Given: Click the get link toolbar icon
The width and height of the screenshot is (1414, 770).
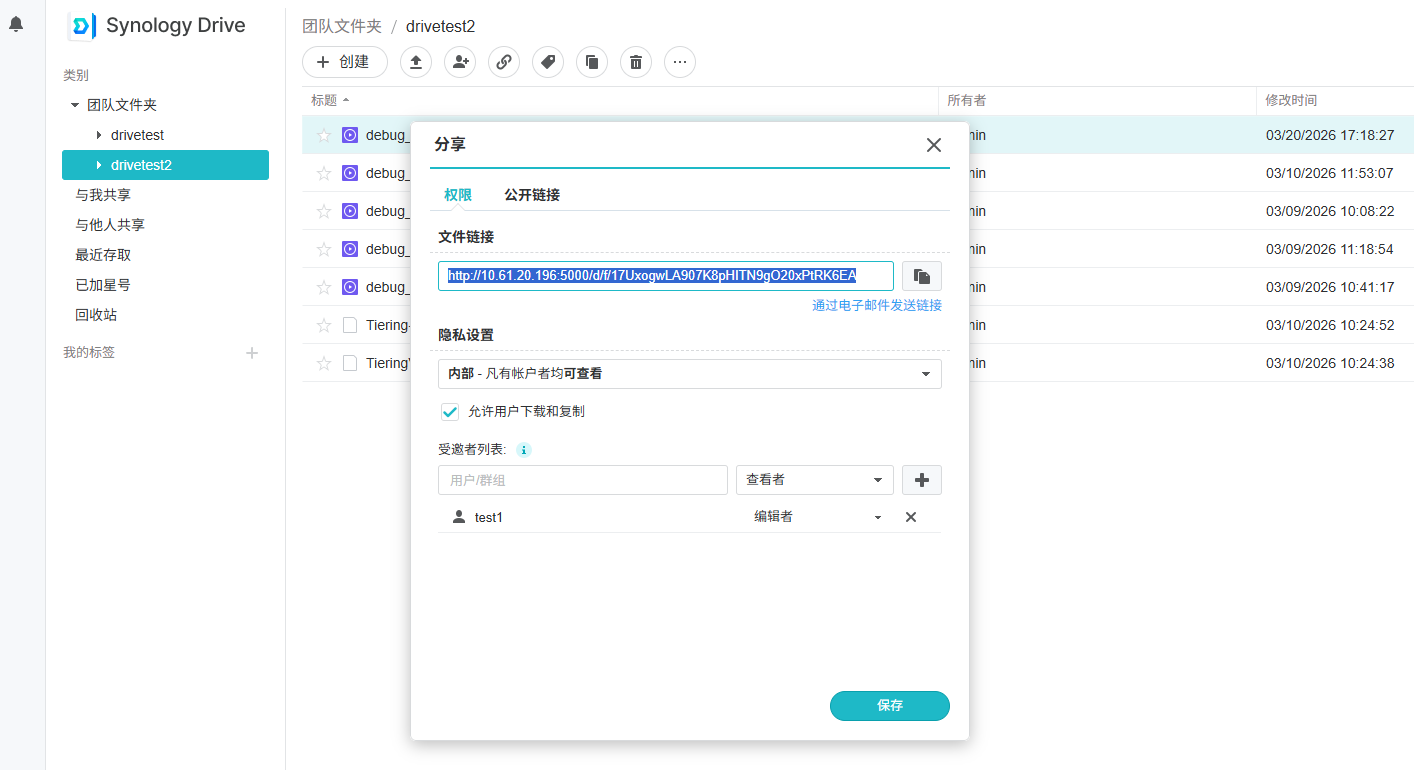Looking at the screenshot, I should (x=504, y=62).
